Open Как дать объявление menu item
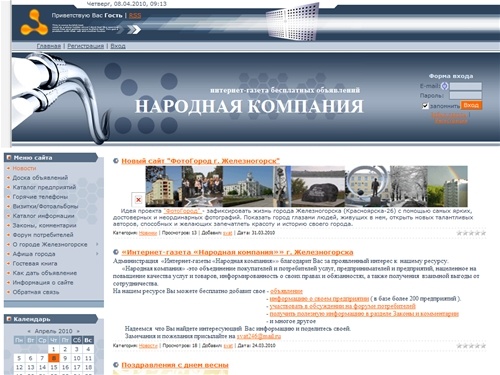Viewport: 500px width, 375px height. coord(45,273)
